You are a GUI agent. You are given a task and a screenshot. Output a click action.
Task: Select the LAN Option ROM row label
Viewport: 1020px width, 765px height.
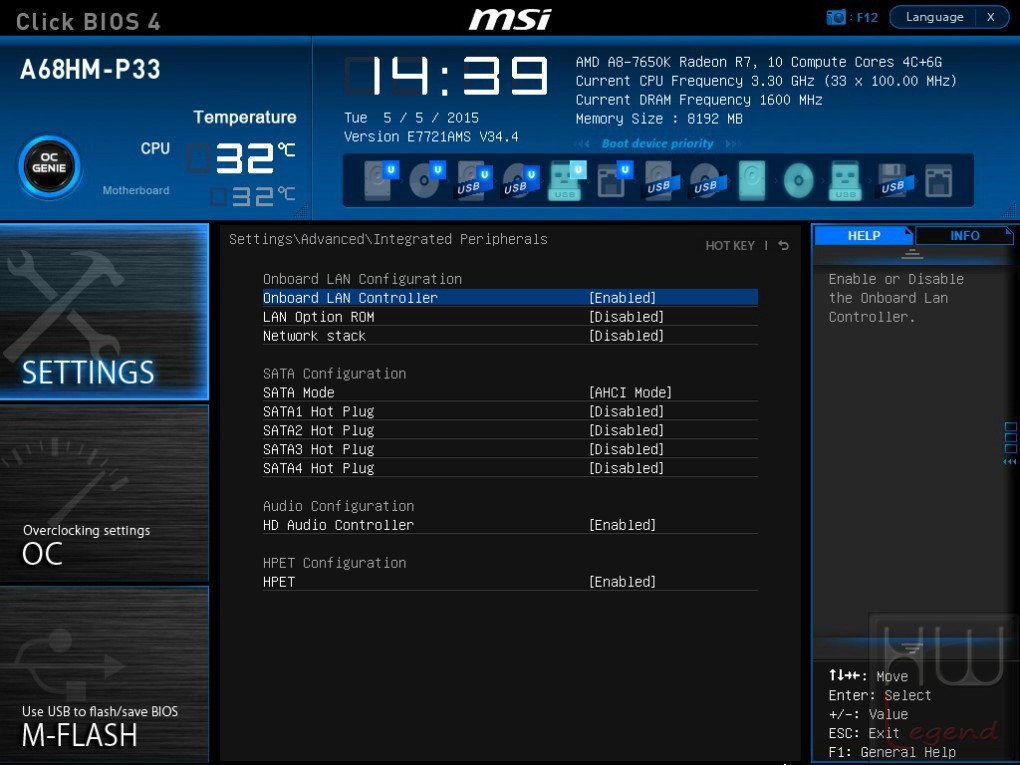pyautogui.click(x=318, y=317)
